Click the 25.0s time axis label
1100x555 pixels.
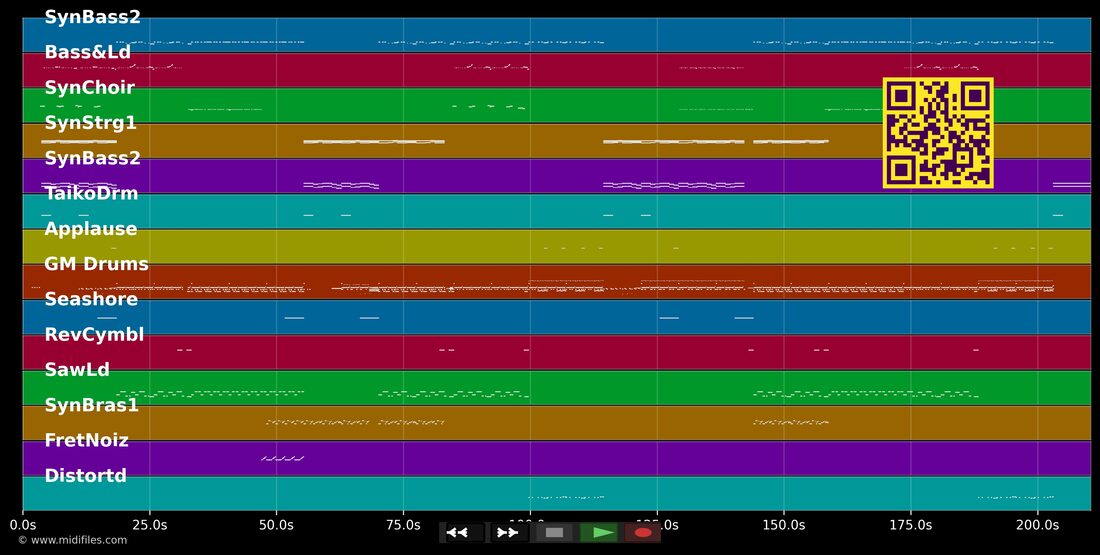tap(149, 525)
